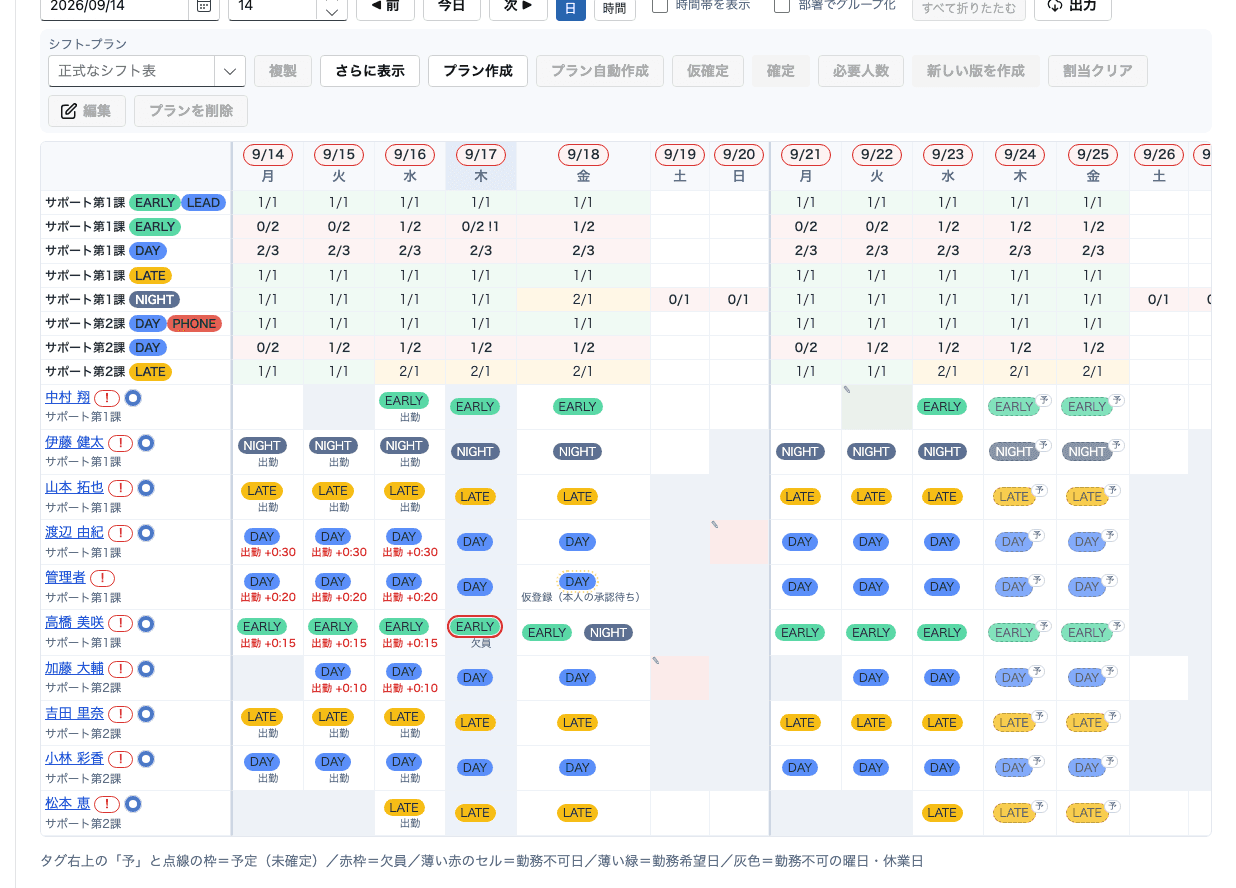Click the blue circle icon for 伊藤 健太
1236x888 pixels.
145,443
